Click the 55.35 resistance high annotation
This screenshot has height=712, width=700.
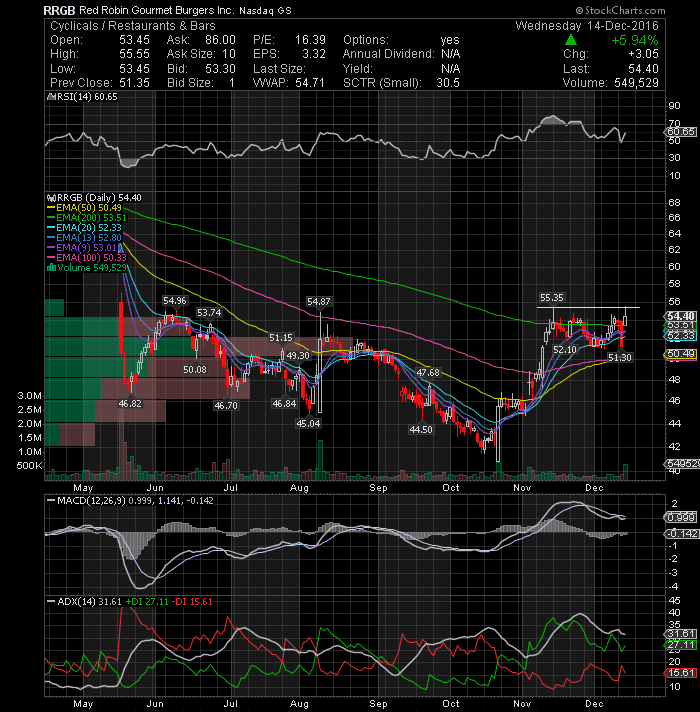[x=552, y=297]
